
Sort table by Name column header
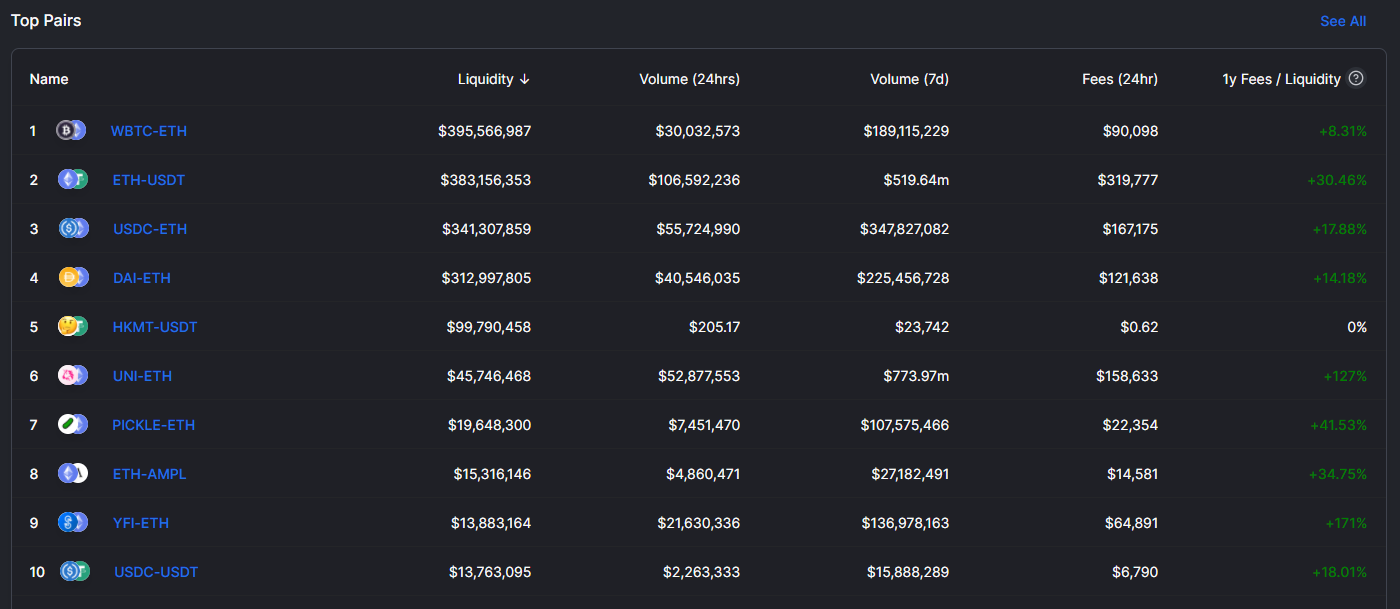click(x=49, y=79)
